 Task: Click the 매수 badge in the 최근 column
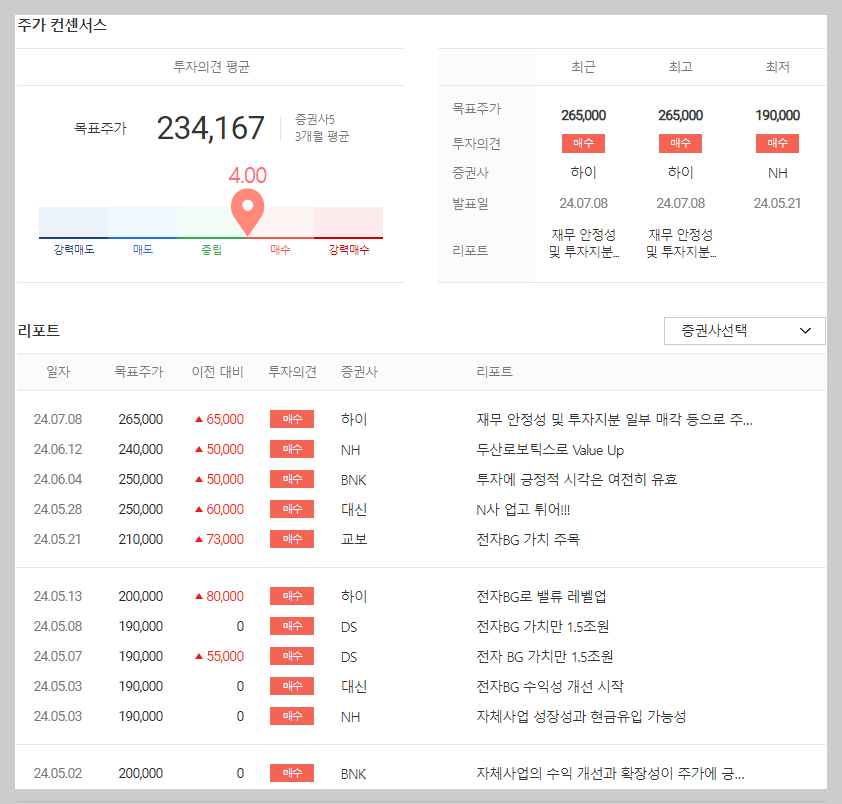point(583,142)
